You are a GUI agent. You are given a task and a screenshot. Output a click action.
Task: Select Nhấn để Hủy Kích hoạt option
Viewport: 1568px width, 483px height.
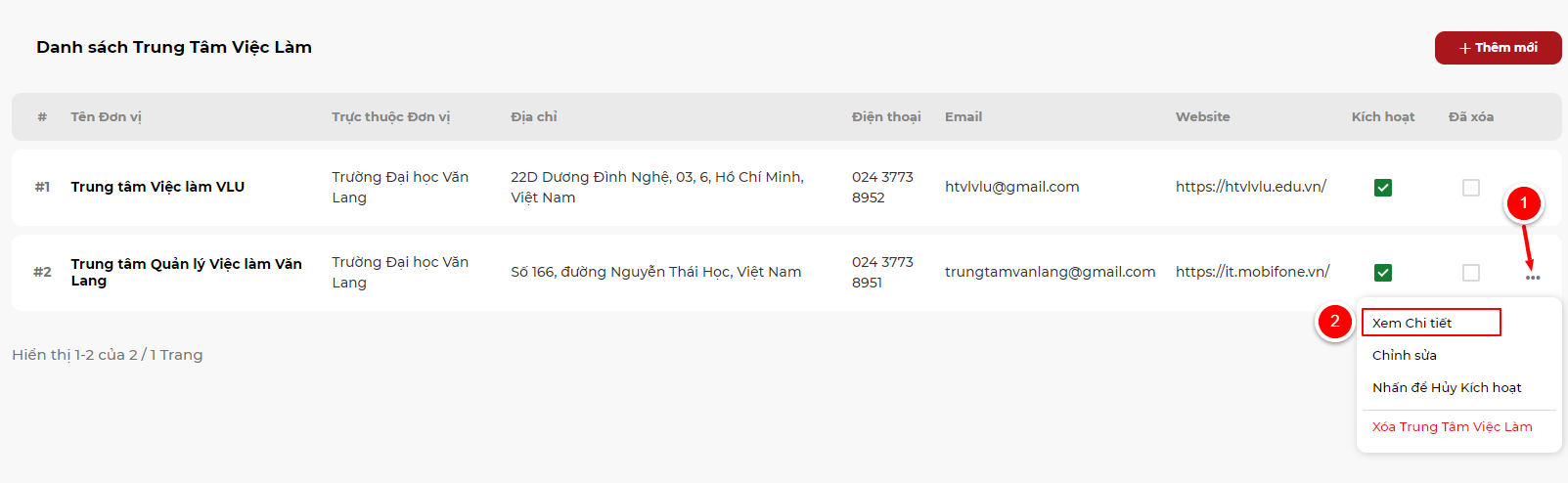click(1447, 388)
